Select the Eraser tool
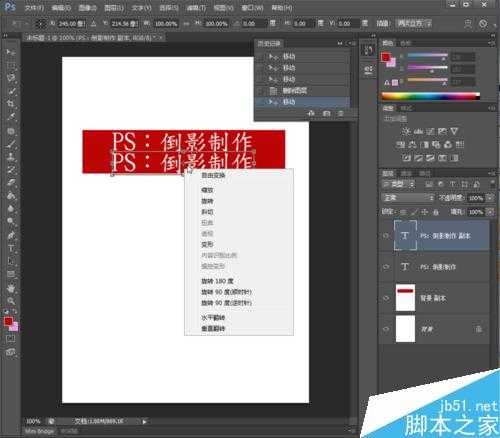Image resolution: width=500 pixels, height=438 pixels. click(x=11, y=183)
